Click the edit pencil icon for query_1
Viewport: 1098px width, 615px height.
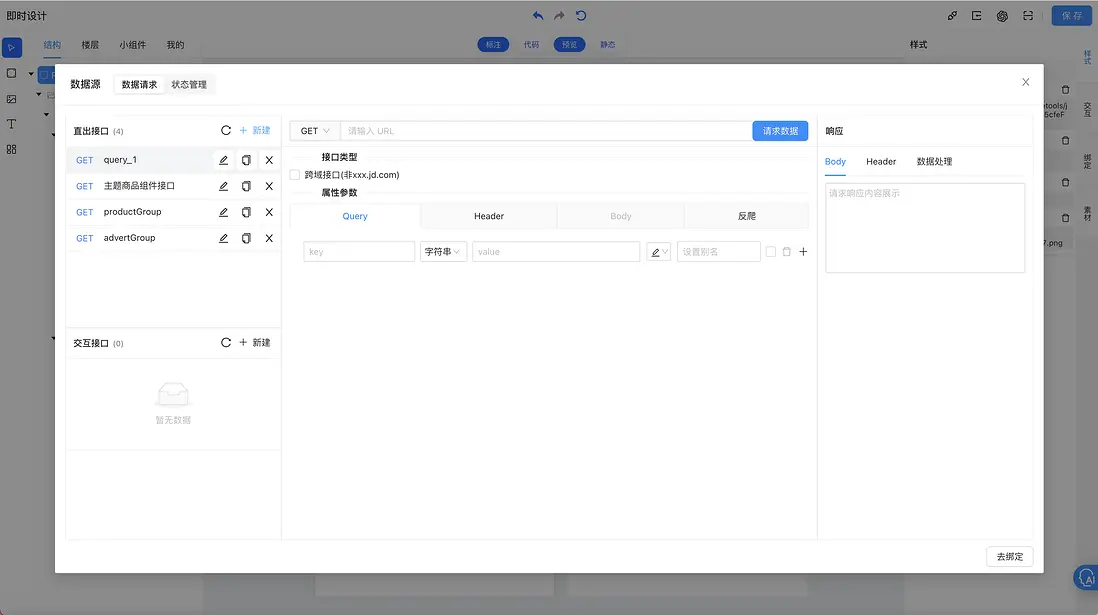pyautogui.click(x=223, y=160)
